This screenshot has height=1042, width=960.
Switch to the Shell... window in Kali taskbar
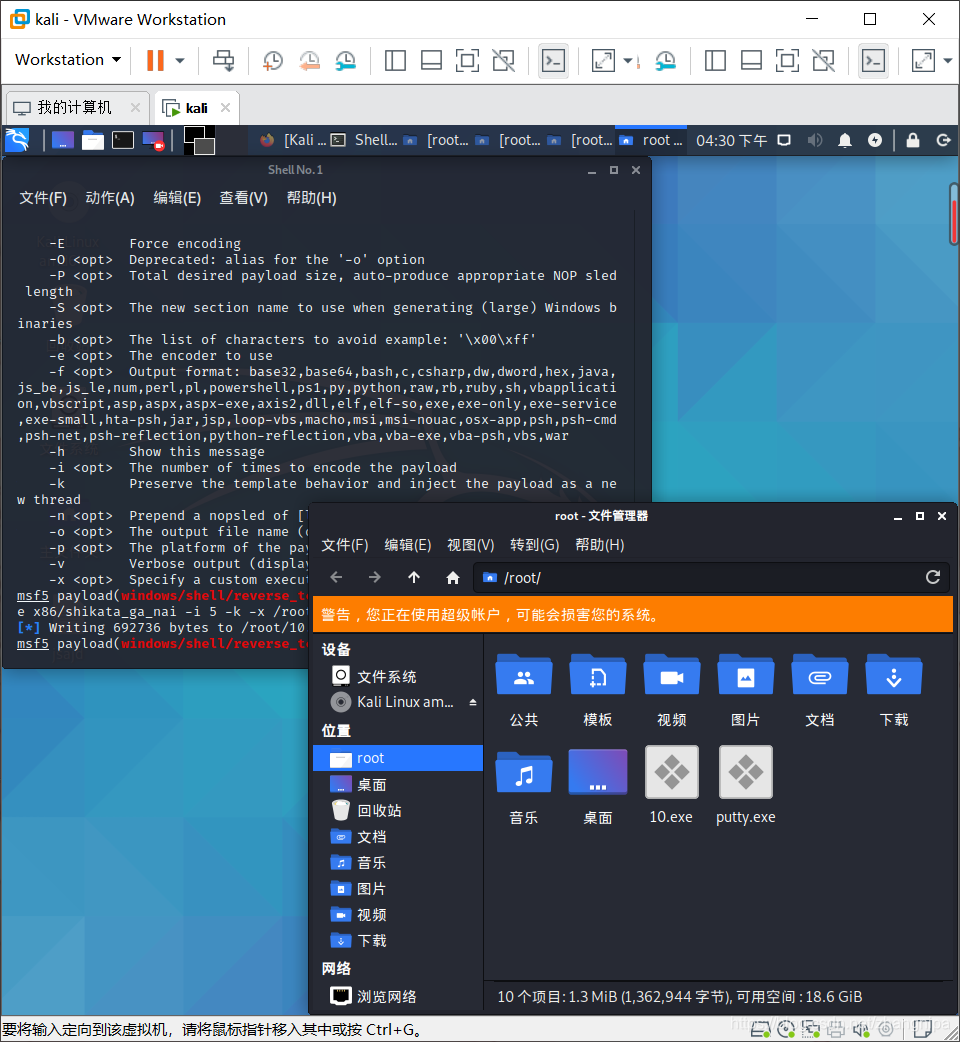tap(365, 140)
